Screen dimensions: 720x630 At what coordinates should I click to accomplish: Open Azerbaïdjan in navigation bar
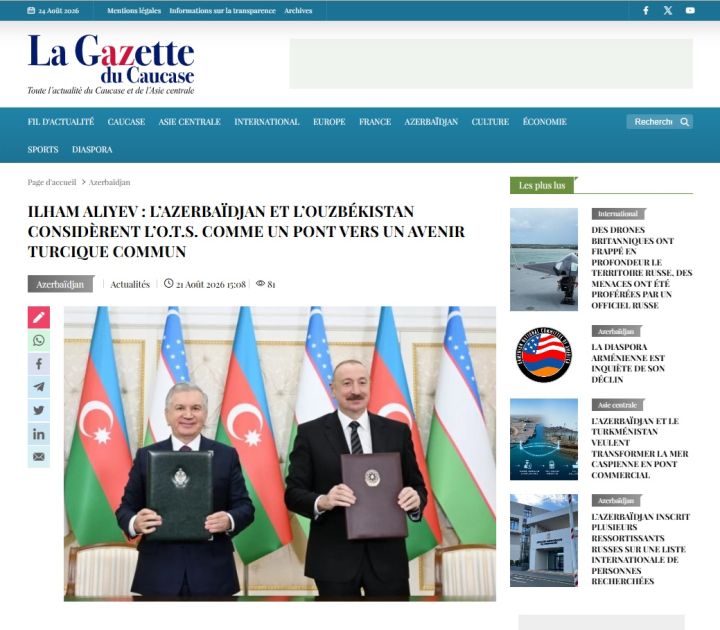(x=431, y=122)
